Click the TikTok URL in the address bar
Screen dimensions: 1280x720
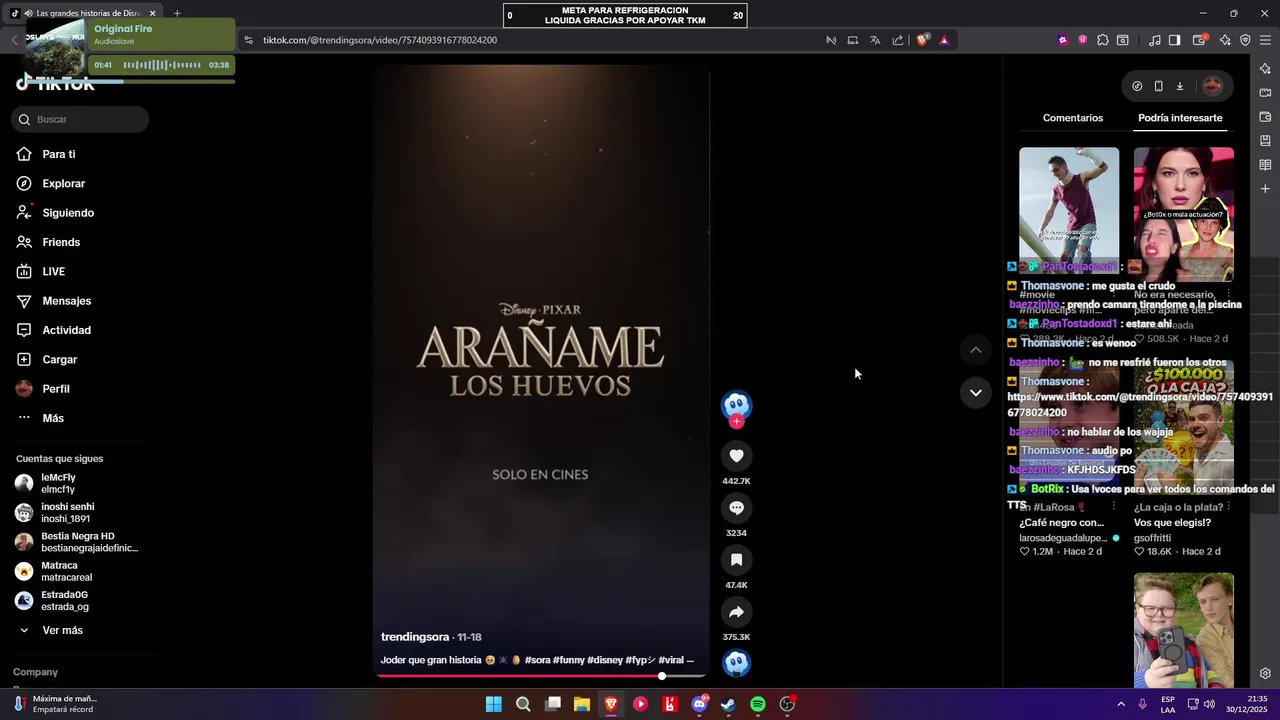pyautogui.click(x=380, y=40)
